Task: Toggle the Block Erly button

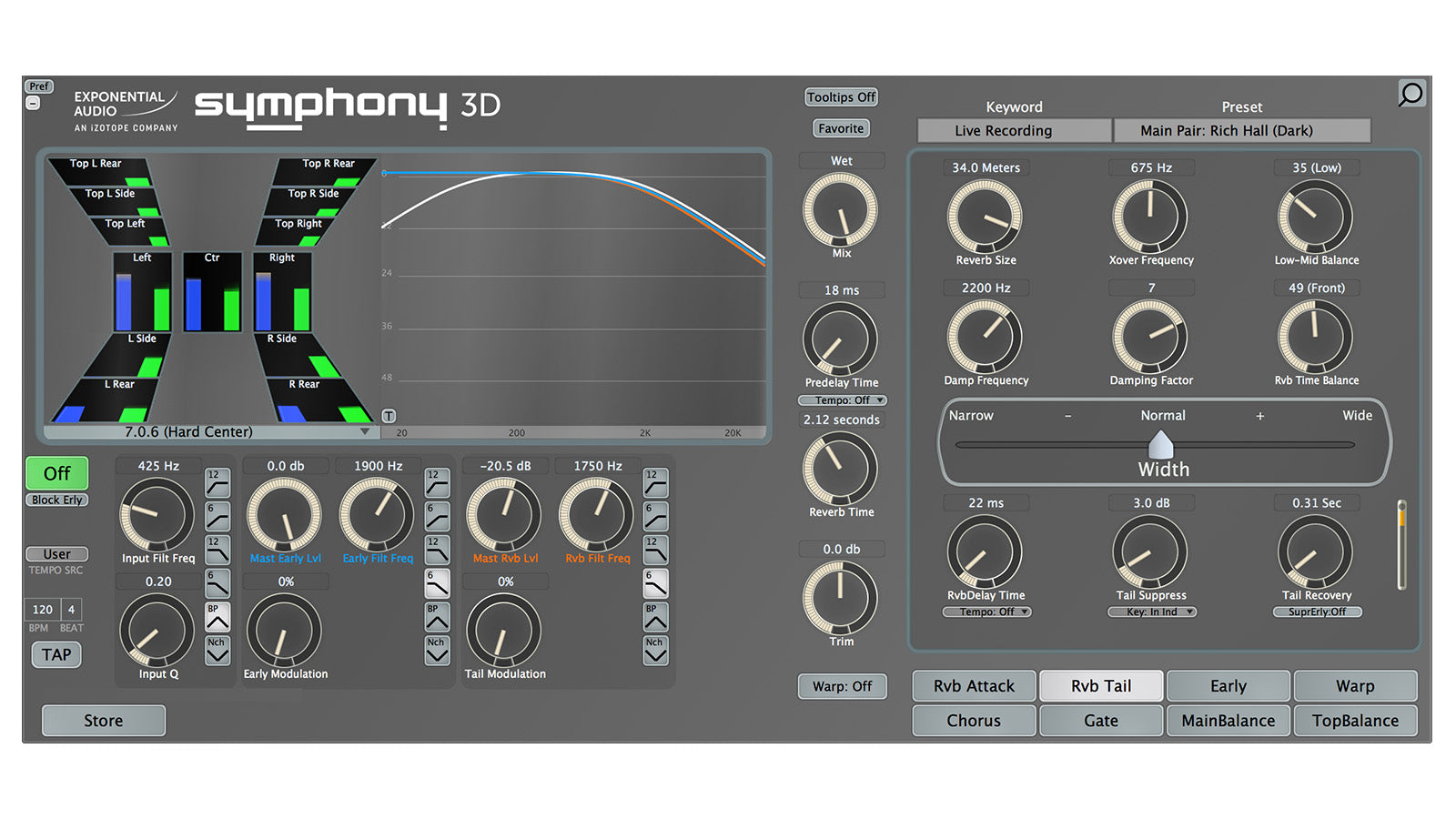Action: pyautogui.click(x=56, y=500)
